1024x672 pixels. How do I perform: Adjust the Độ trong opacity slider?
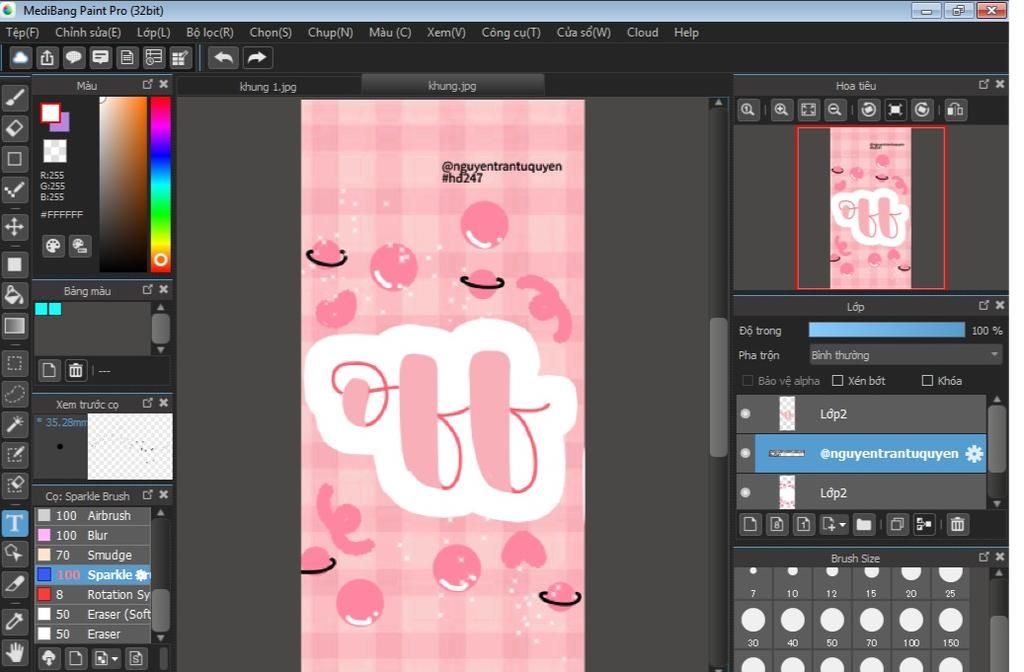click(x=886, y=330)
